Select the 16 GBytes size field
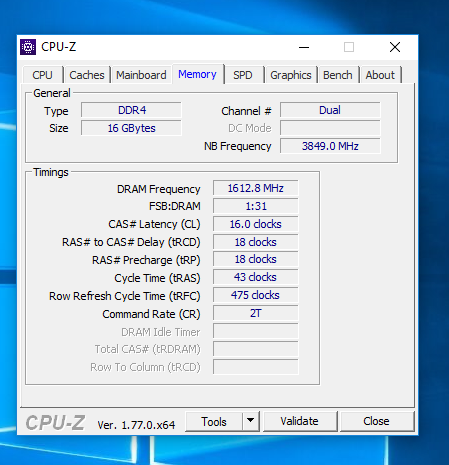Screen dimensions: 449x465 tap(131, 128)
